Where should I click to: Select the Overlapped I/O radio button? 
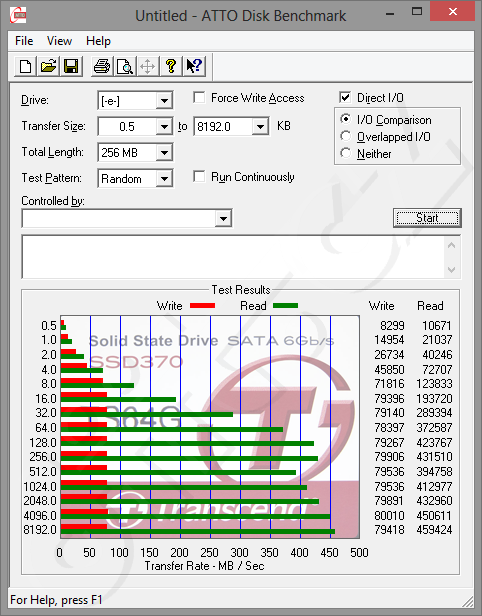coord(346,136)
